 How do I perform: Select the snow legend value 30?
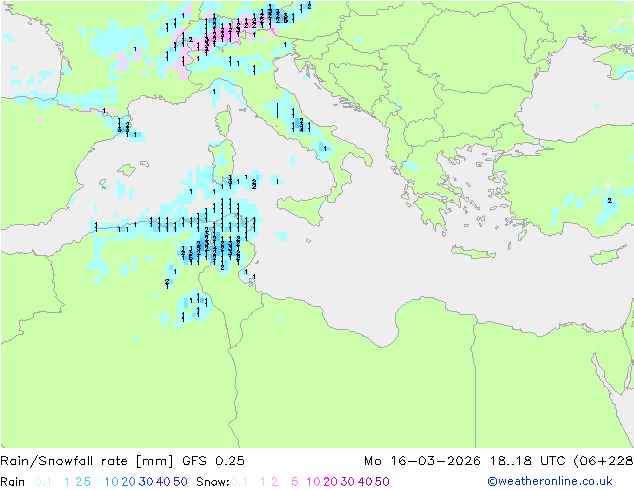point(348,482)
